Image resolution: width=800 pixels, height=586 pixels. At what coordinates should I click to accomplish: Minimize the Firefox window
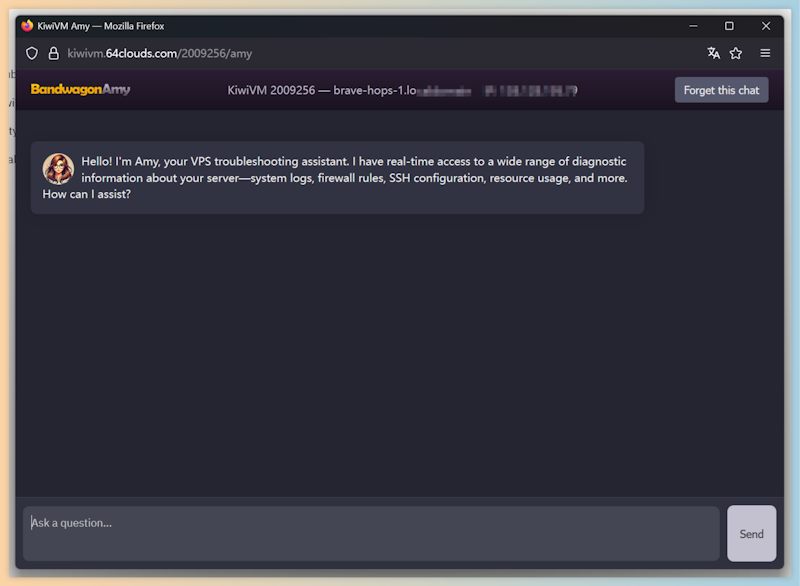tap(693, 26)
